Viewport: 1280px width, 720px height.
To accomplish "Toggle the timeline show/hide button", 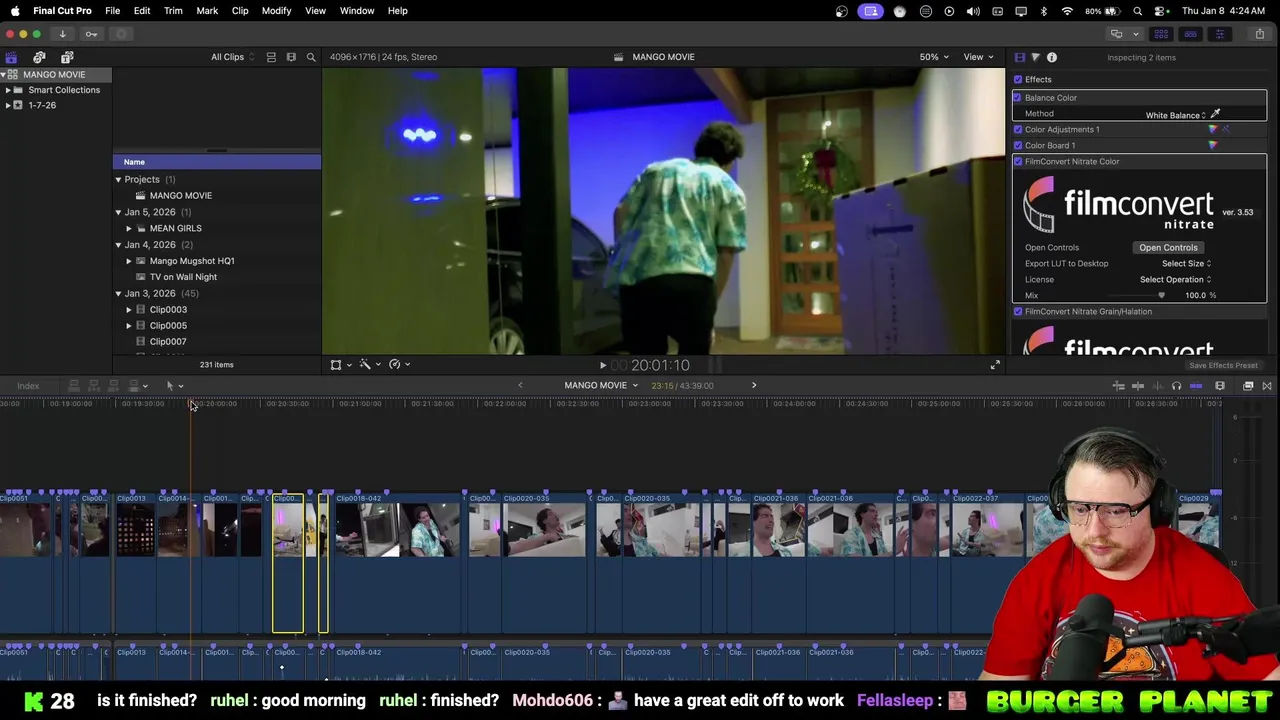I will 1190,34.
